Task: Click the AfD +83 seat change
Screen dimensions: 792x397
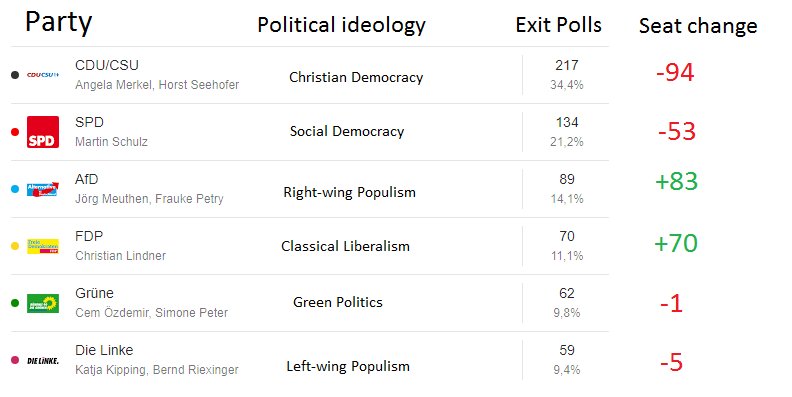Action: 676,181
